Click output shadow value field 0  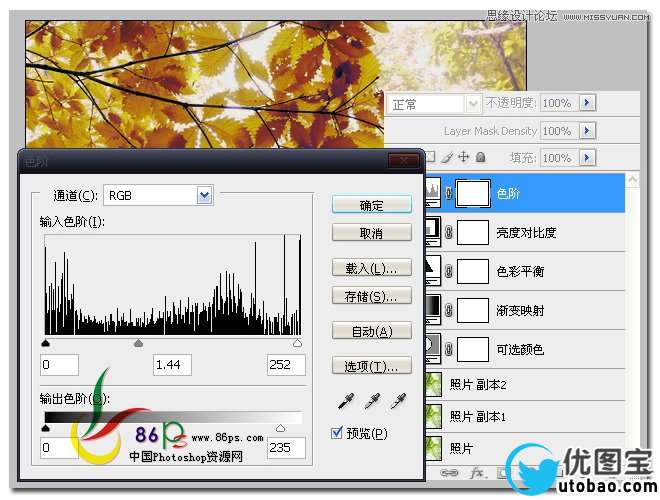point(60,448)
